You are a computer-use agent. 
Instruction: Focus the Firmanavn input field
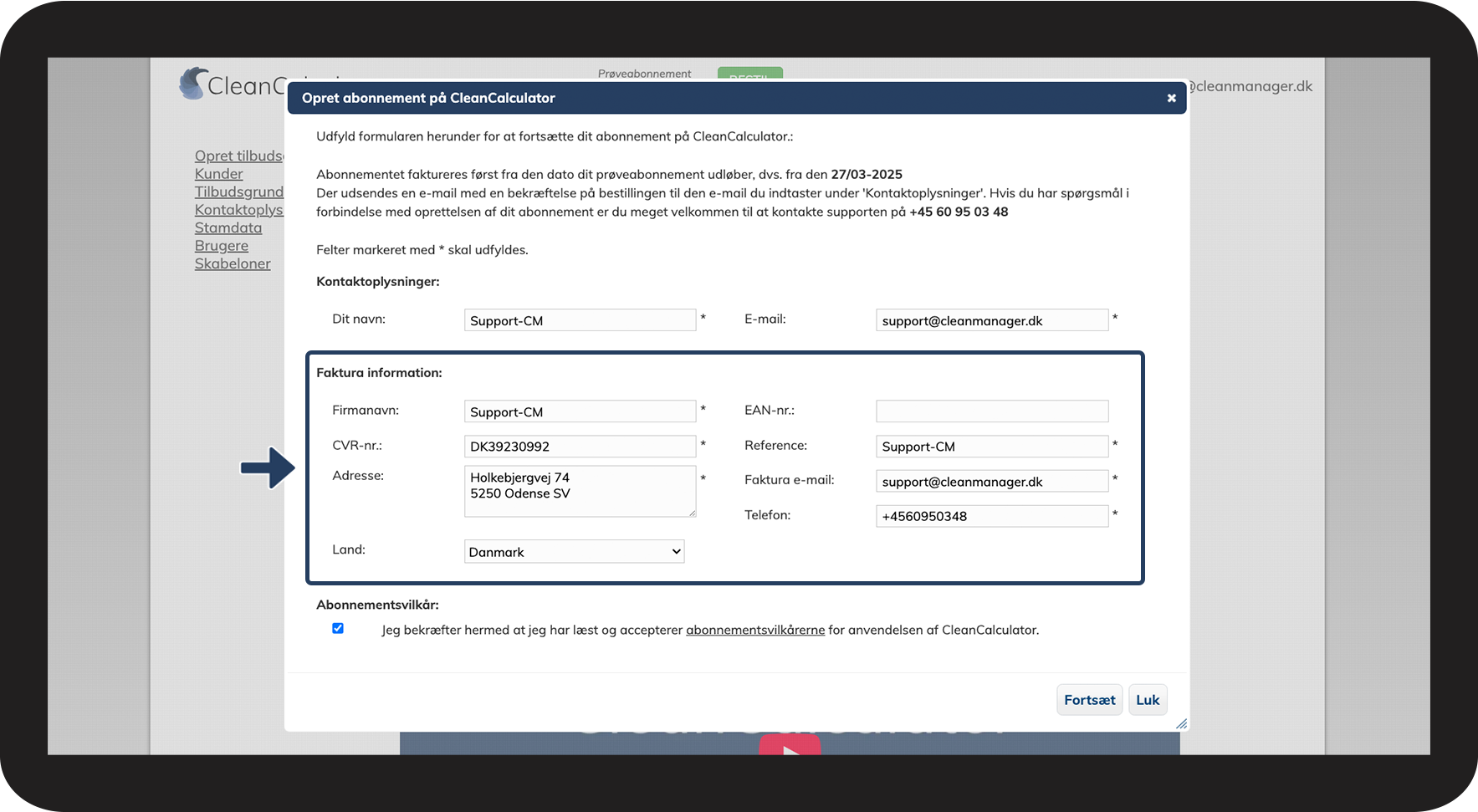580,411
